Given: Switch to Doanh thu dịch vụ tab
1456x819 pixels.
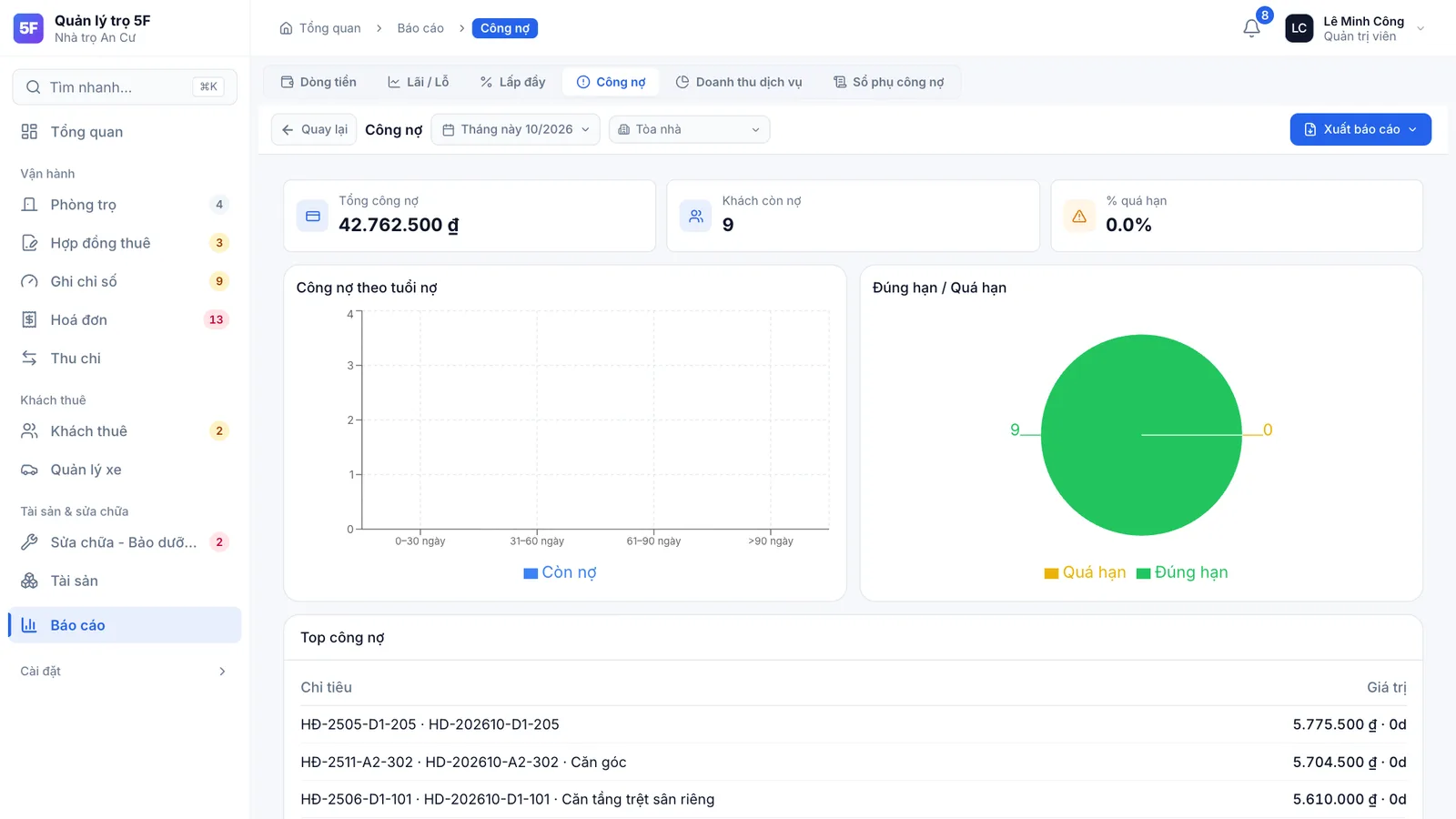Looking at the screenshot, I should (x=739, y=82).
